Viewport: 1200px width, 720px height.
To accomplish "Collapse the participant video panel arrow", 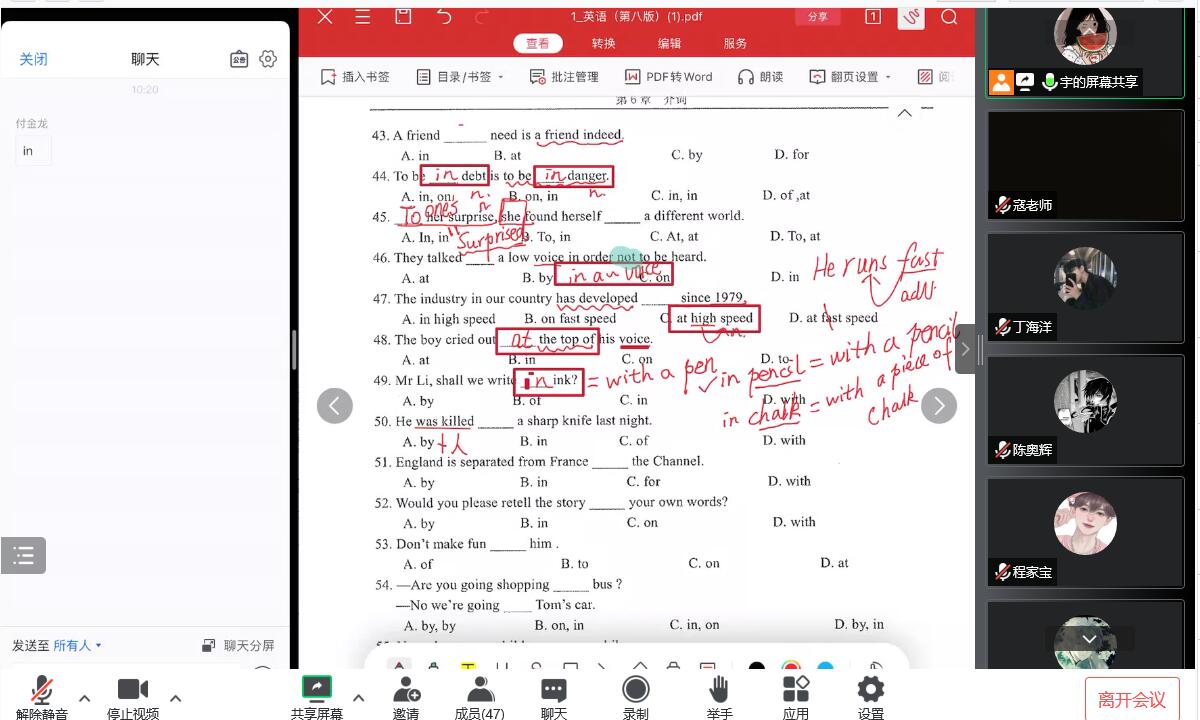I will 966,349.
